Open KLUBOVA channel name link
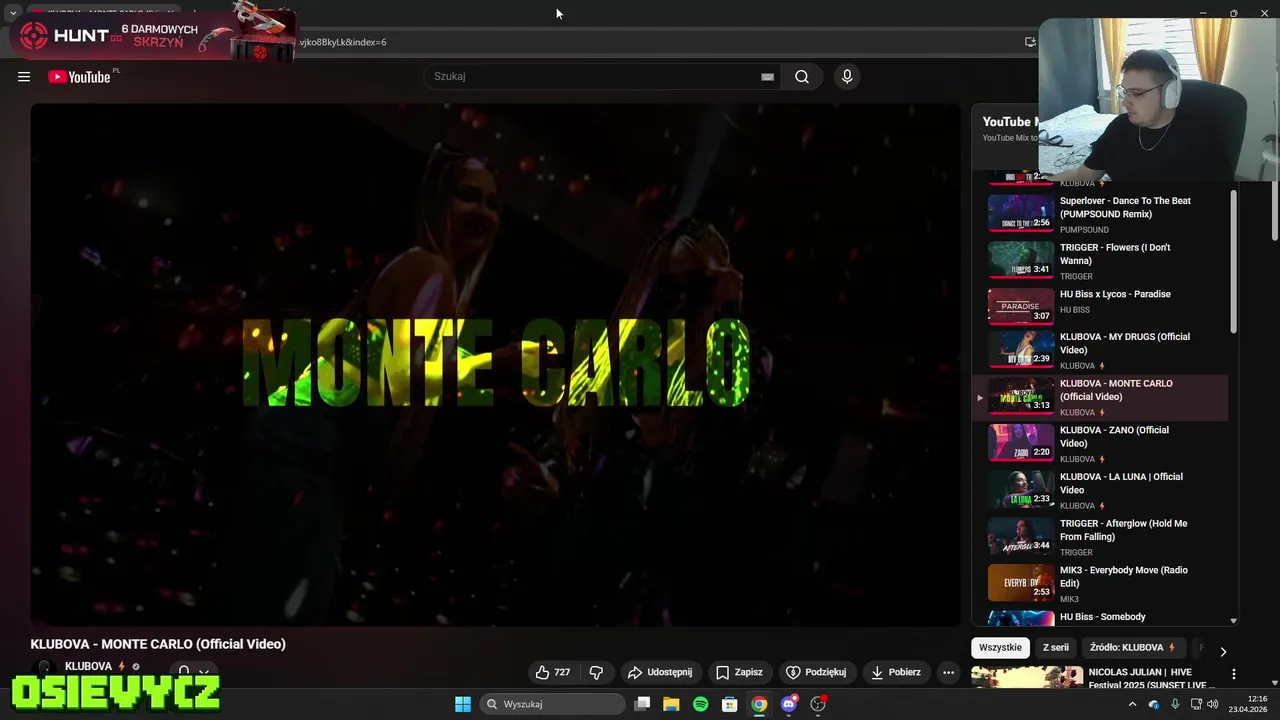 (88, 666)
